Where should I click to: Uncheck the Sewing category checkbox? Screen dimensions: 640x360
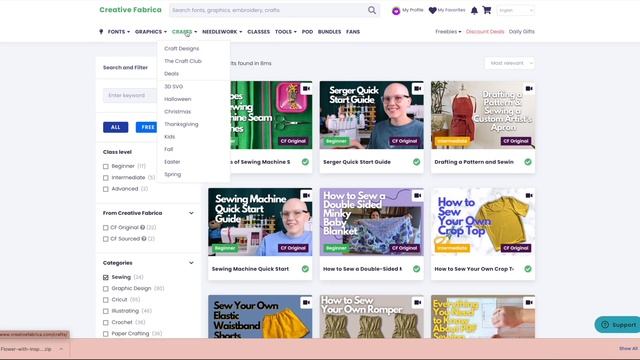click(x=106, y=278)
